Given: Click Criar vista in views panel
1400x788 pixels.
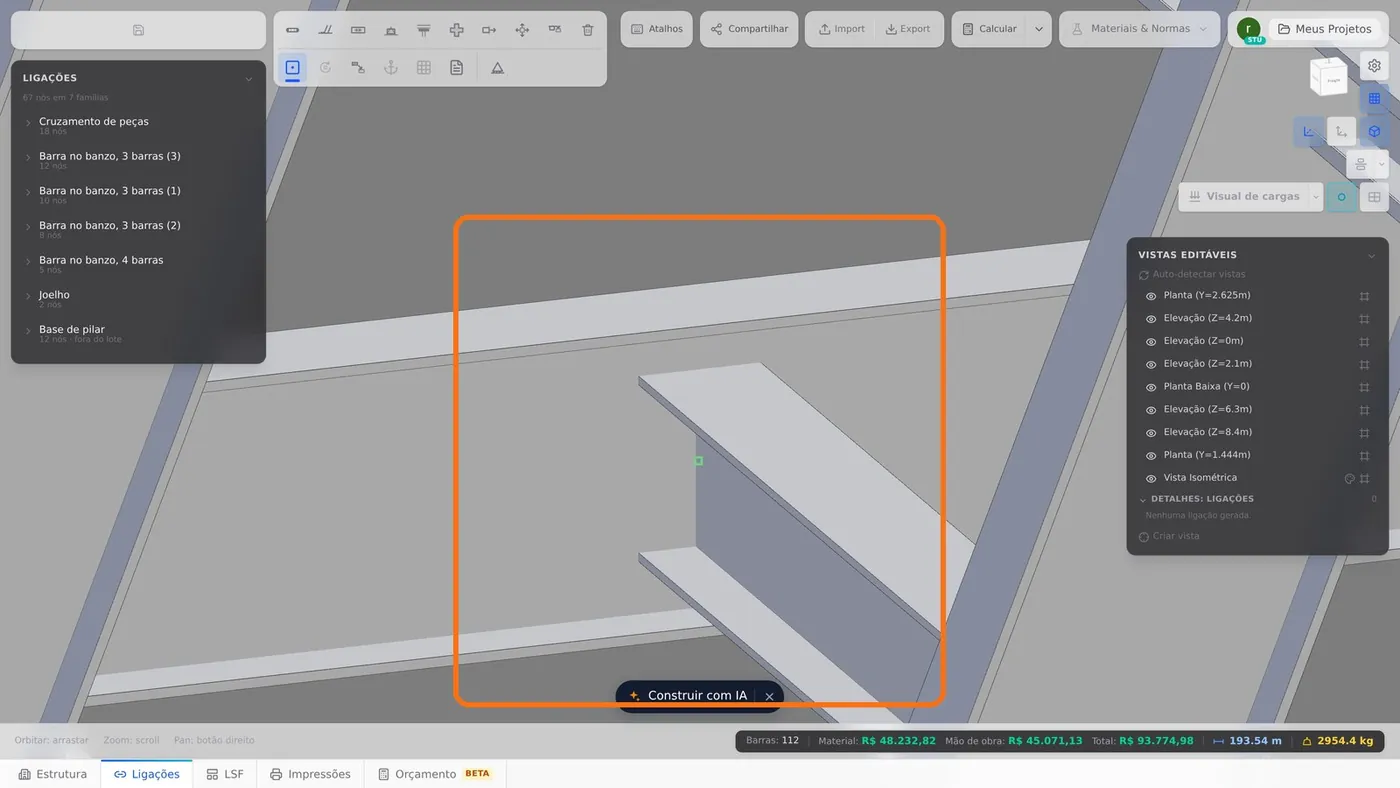Looking at the screenshot, I should [x=1169, y=537].
